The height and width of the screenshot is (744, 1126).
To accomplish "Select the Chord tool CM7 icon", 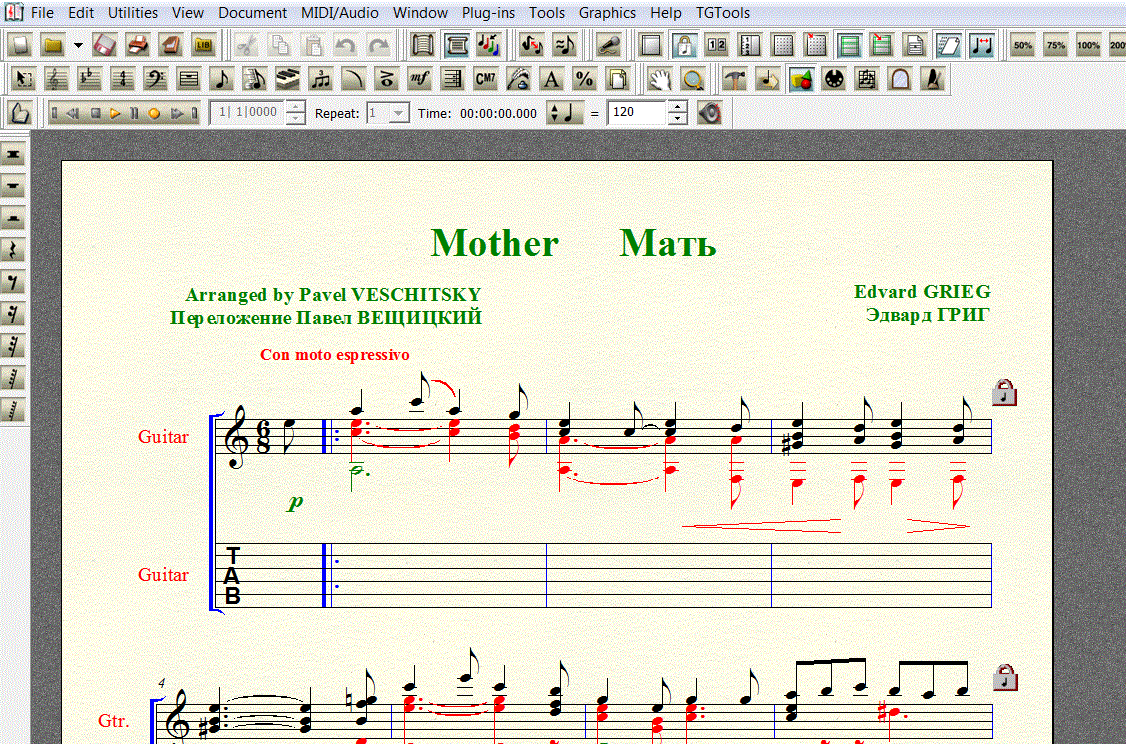I will [x=485, y=78].
